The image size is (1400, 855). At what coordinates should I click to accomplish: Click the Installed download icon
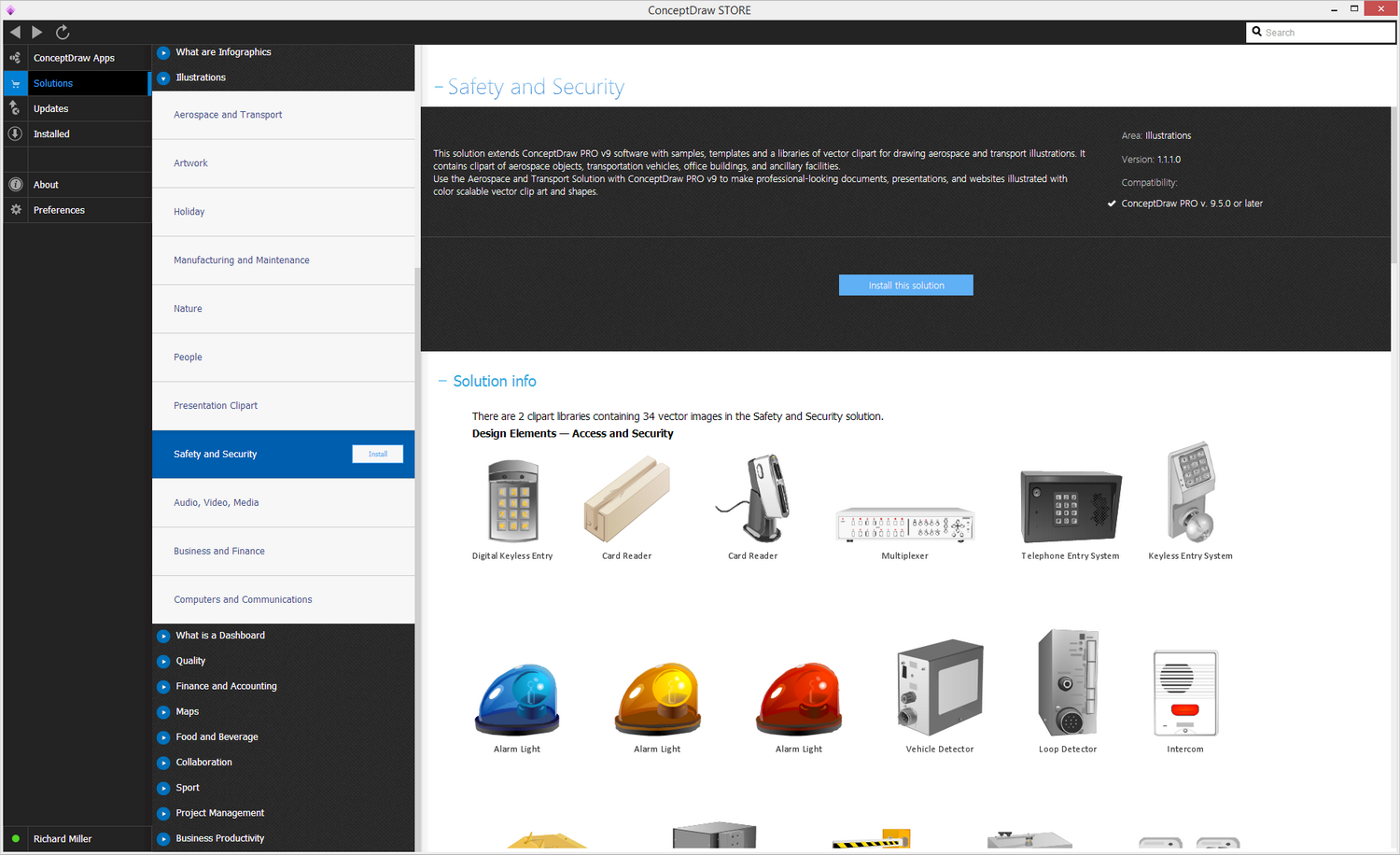15,133
